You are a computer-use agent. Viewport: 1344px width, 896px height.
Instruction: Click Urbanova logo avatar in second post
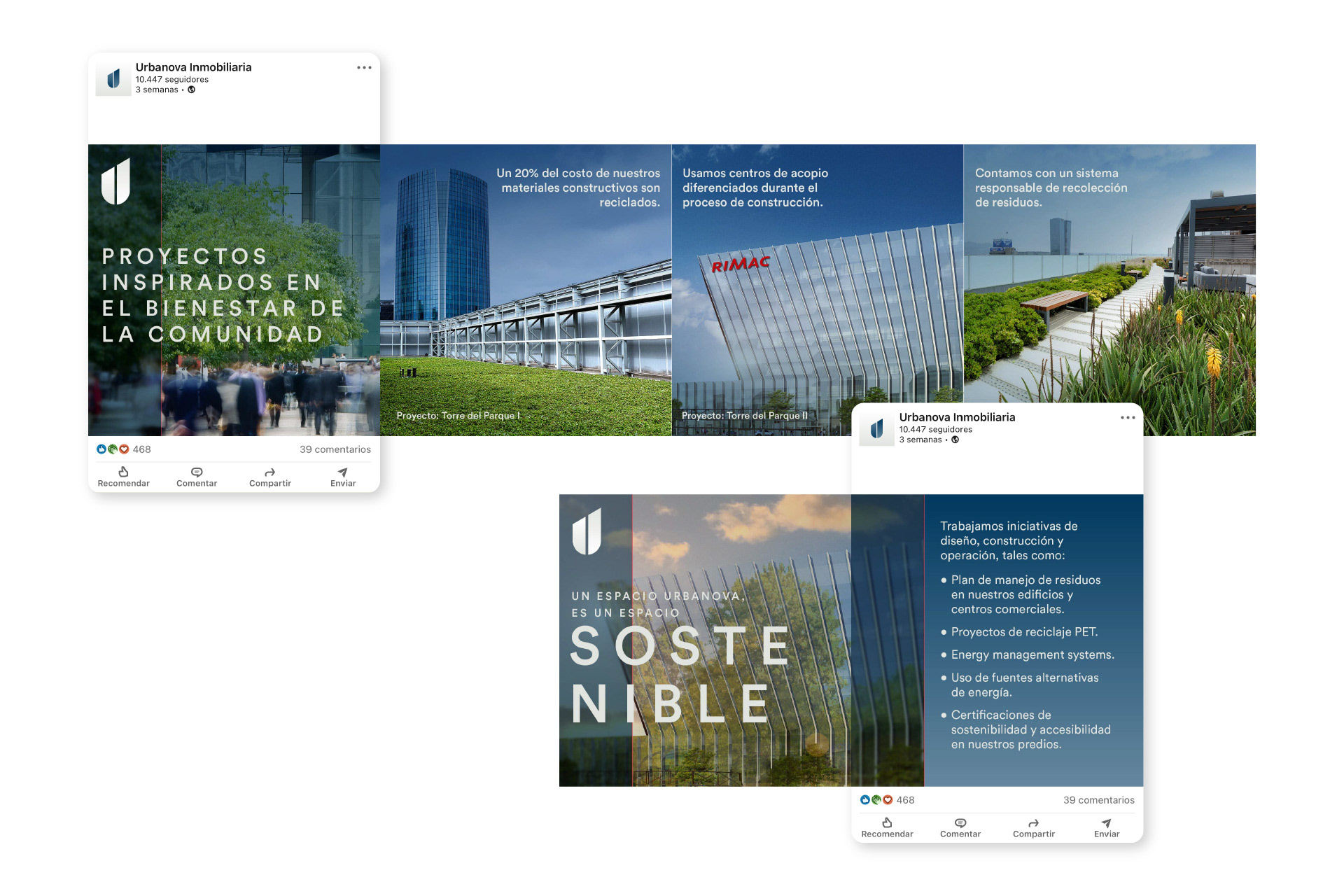pyautogui.click(x=876, y=429)
